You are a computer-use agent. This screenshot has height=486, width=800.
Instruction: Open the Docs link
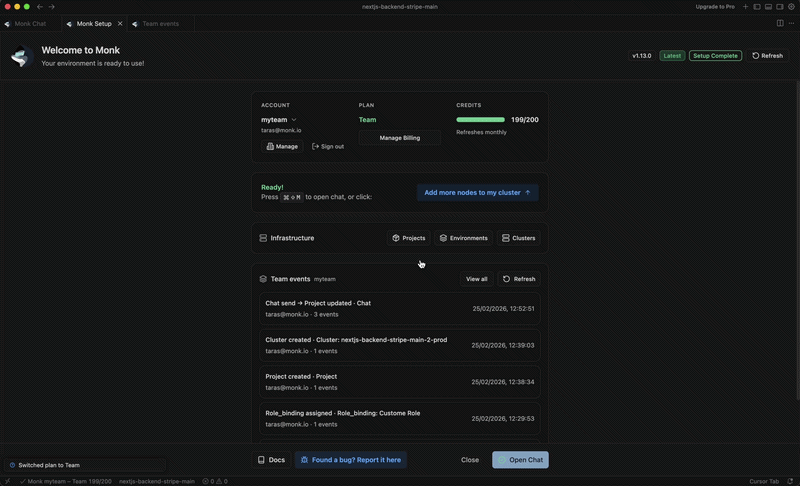271,460
